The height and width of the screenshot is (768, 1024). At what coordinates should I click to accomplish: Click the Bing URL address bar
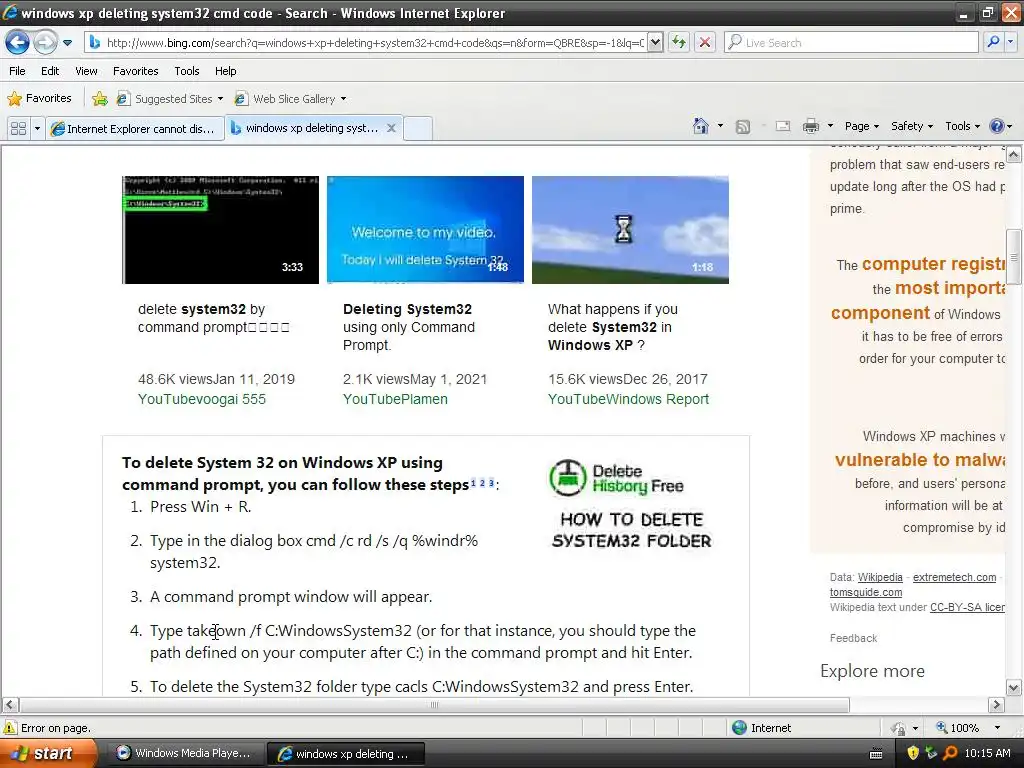click(375, 43)
